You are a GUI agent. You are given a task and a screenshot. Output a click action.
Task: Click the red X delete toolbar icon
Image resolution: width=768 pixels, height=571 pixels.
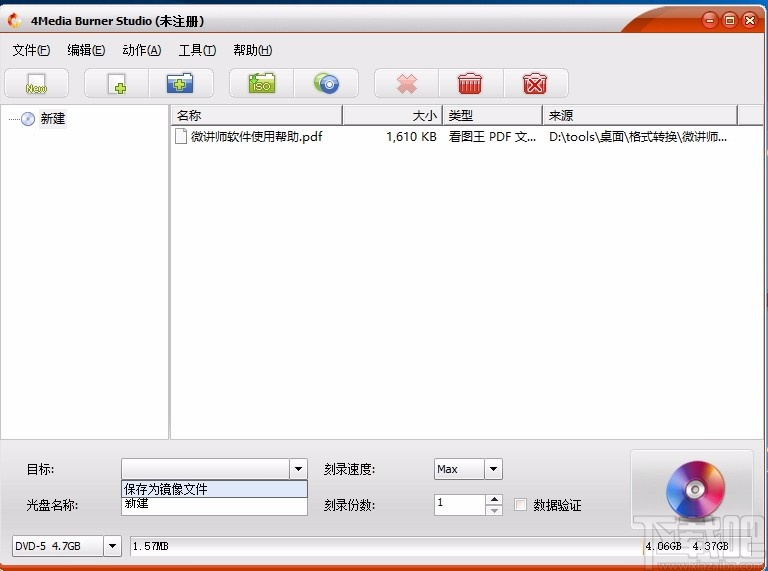tap(407, 84)
